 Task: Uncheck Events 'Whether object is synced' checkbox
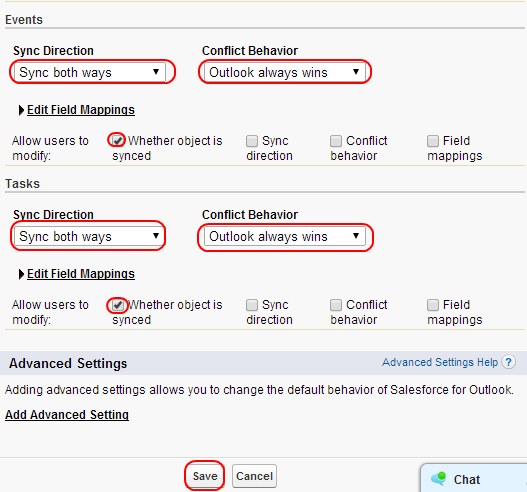tap(118, 140)
